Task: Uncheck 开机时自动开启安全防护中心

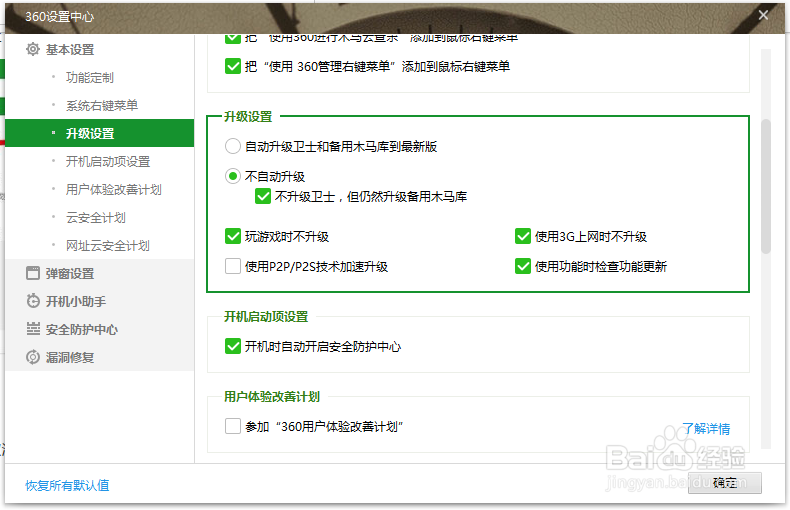Action: [233, 346]
